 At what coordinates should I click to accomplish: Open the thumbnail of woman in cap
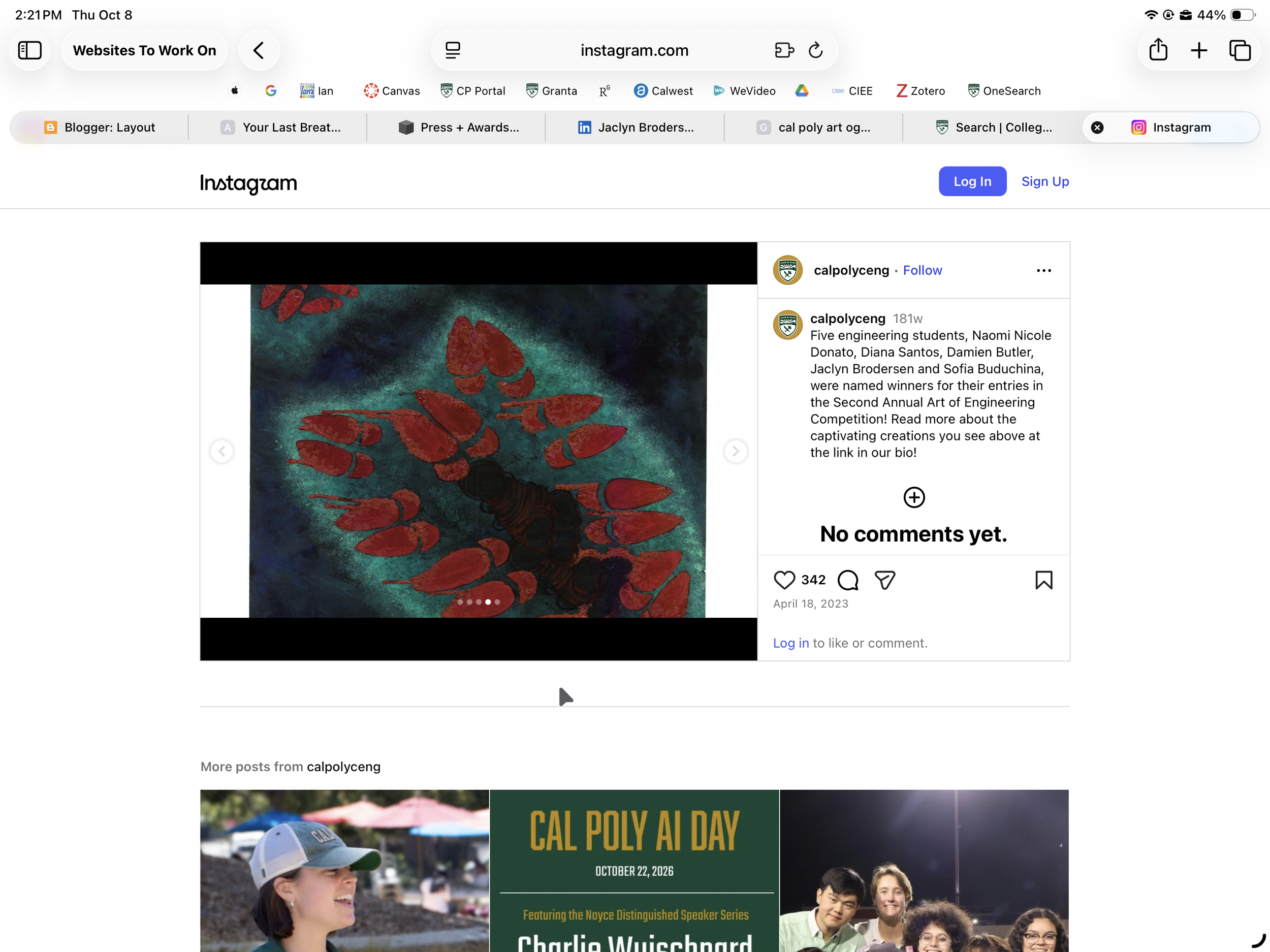(x=344, y=871)
